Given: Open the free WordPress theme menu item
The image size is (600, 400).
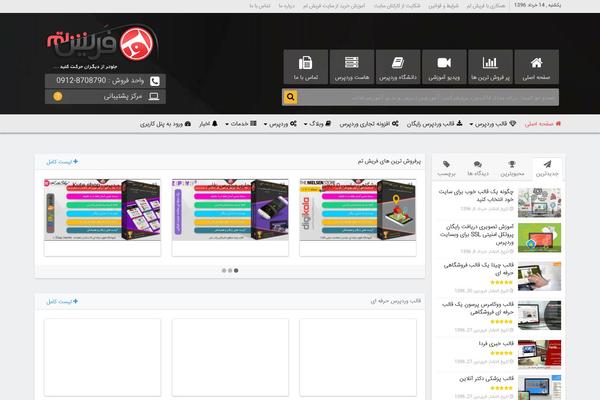Looking at the screenshot, I should click(x=434, y=124).
